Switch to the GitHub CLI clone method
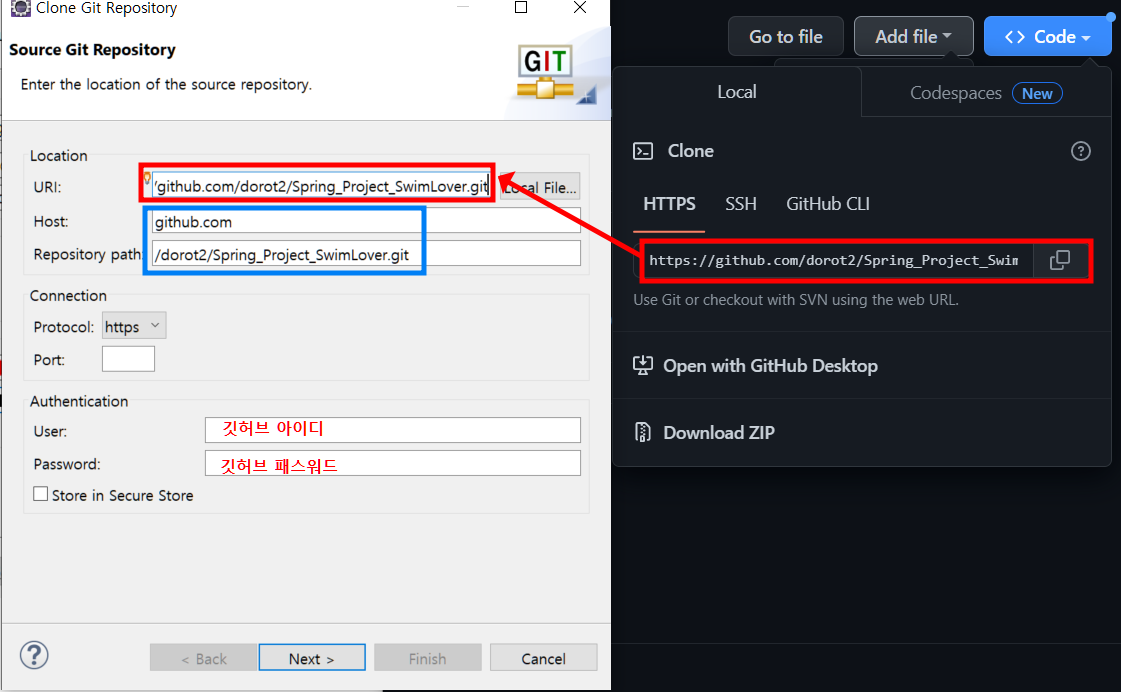The width and height of the screenshot is (1121, 692). (827, 203)
